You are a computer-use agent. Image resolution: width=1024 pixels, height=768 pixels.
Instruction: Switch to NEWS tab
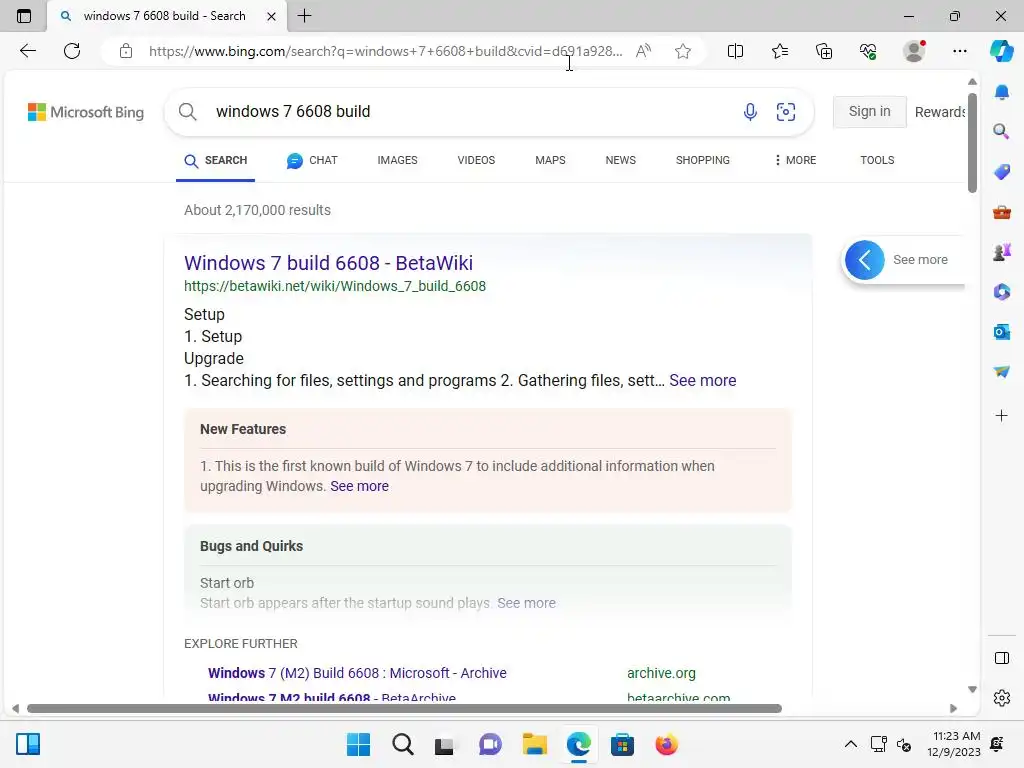[x=620, y=161]
